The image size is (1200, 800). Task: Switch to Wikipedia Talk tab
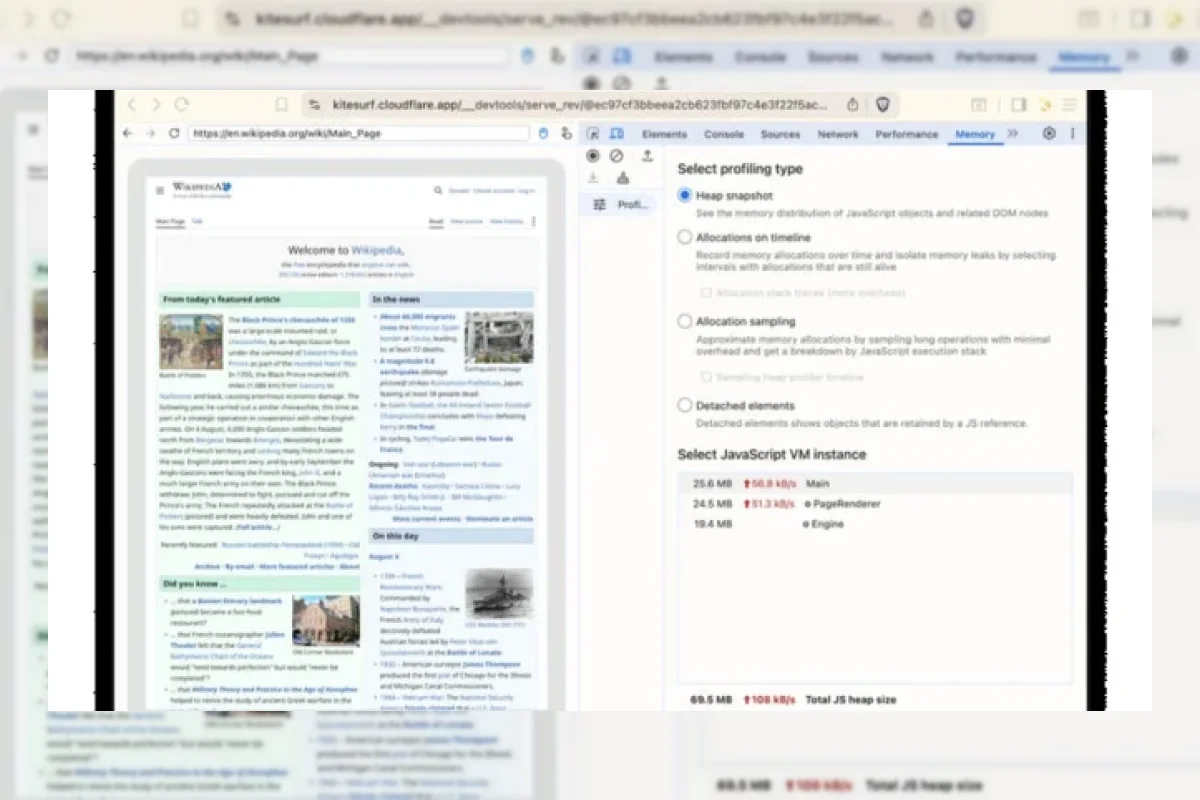[197, 221]
